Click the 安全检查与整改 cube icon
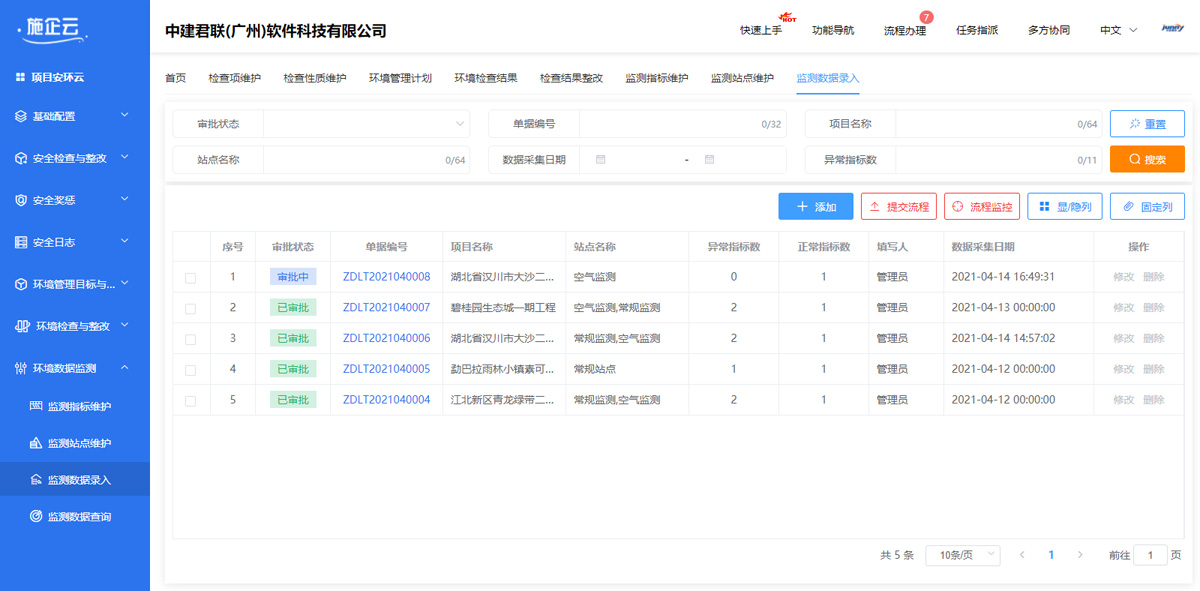 click(21, 158)
